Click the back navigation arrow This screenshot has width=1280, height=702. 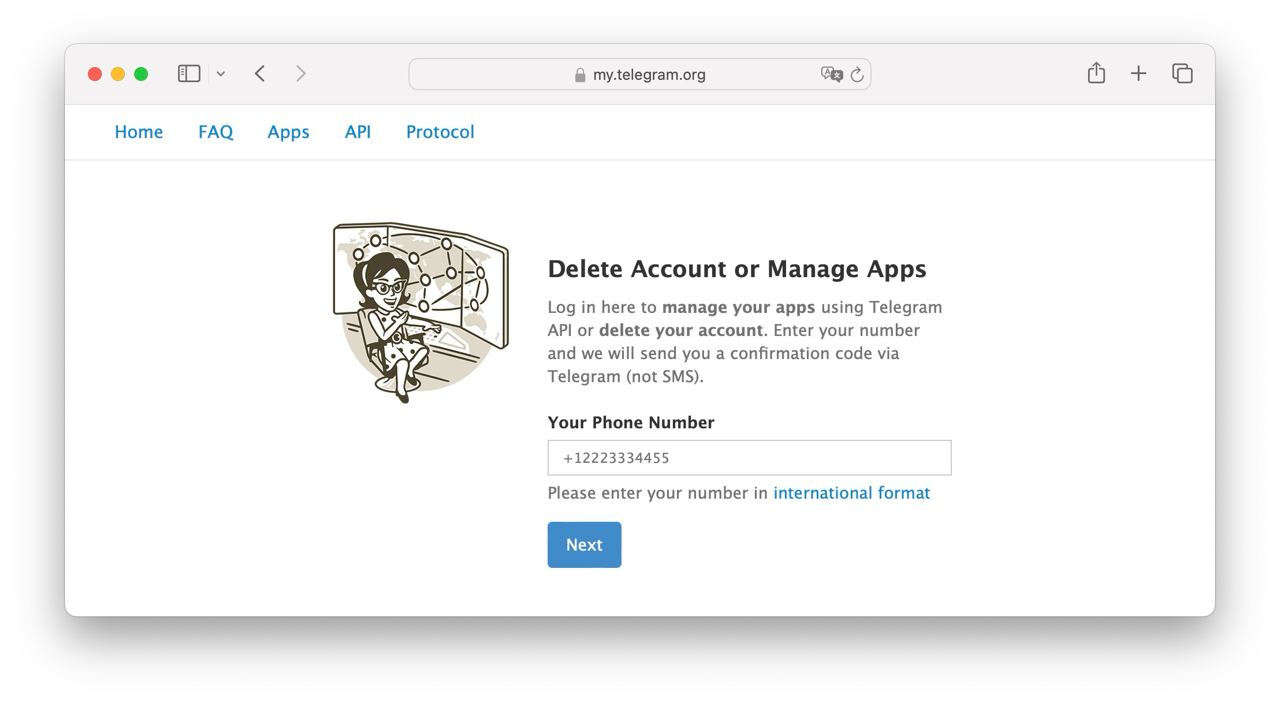(259, 73)
